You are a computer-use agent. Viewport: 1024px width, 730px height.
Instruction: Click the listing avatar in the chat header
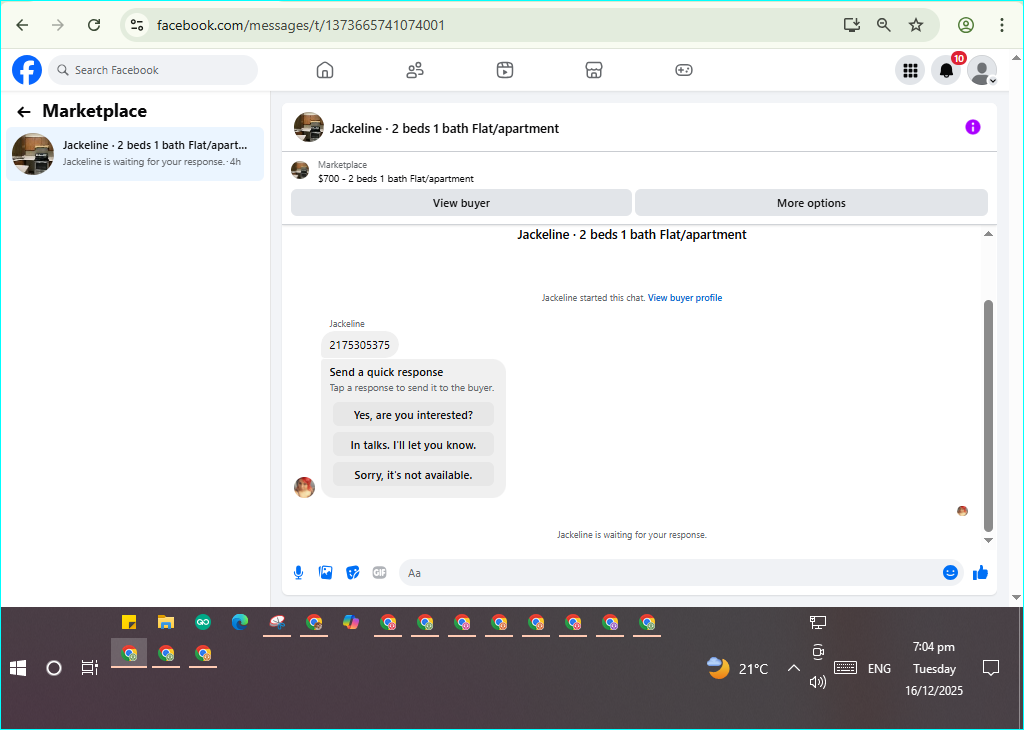click(x=309, y=127)
